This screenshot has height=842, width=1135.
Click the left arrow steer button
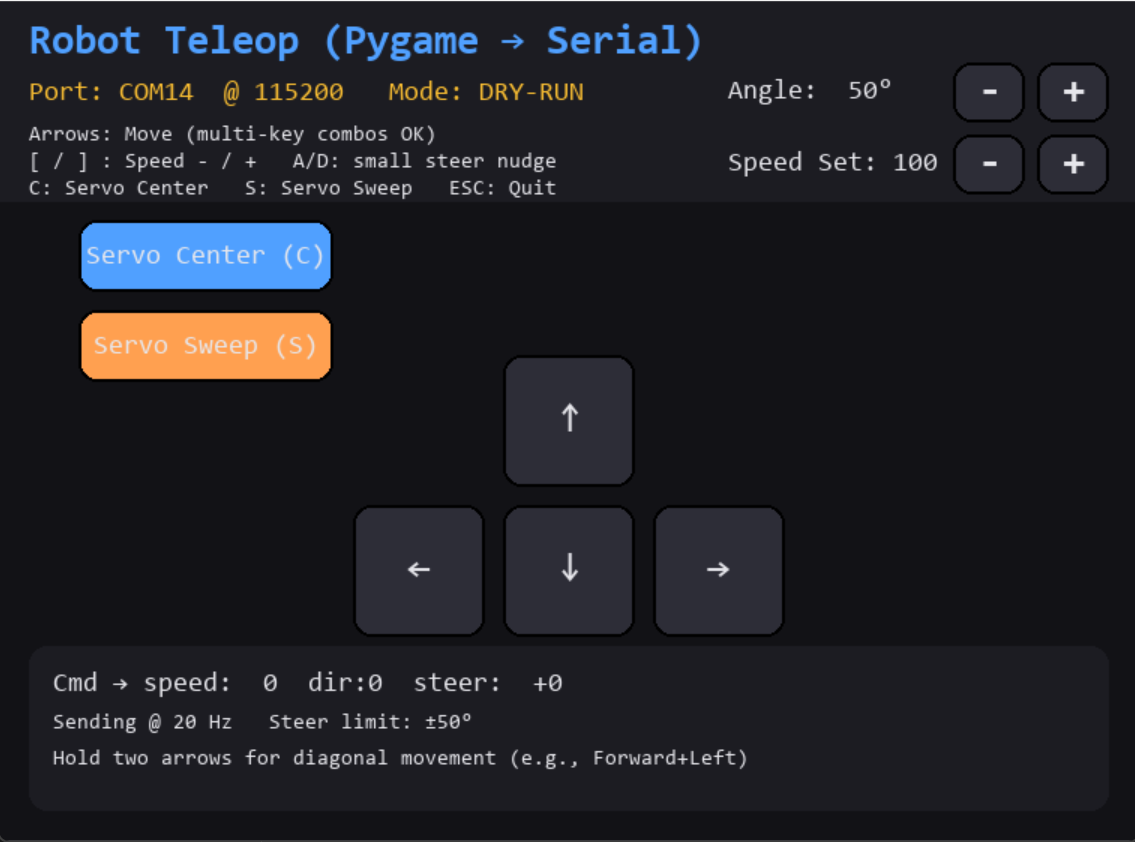[418, 571]
